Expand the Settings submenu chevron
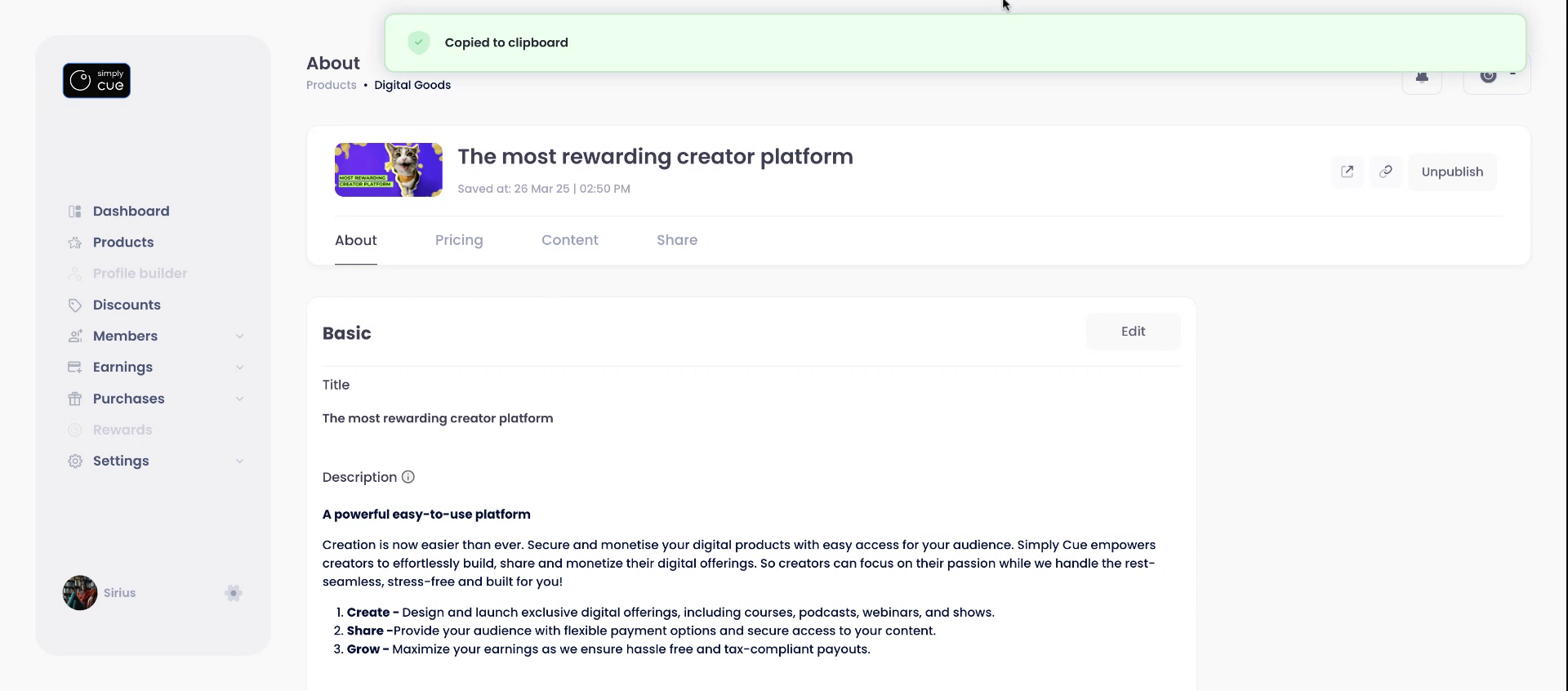The height and width of the screenshot is (691, 1568). coord(240,461)
